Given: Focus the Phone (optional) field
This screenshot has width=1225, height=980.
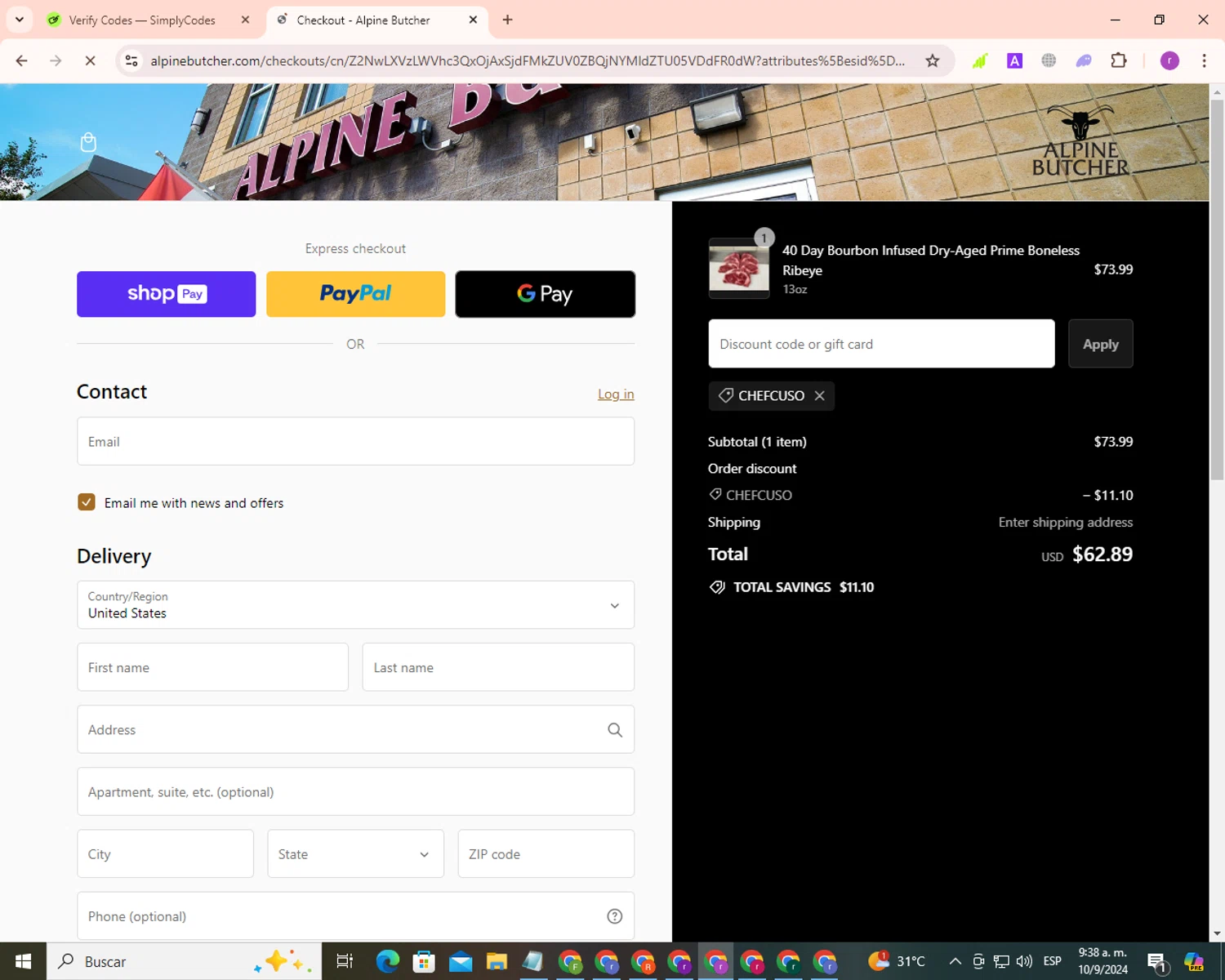Looking at the screenshot, I should click(355, 916).
